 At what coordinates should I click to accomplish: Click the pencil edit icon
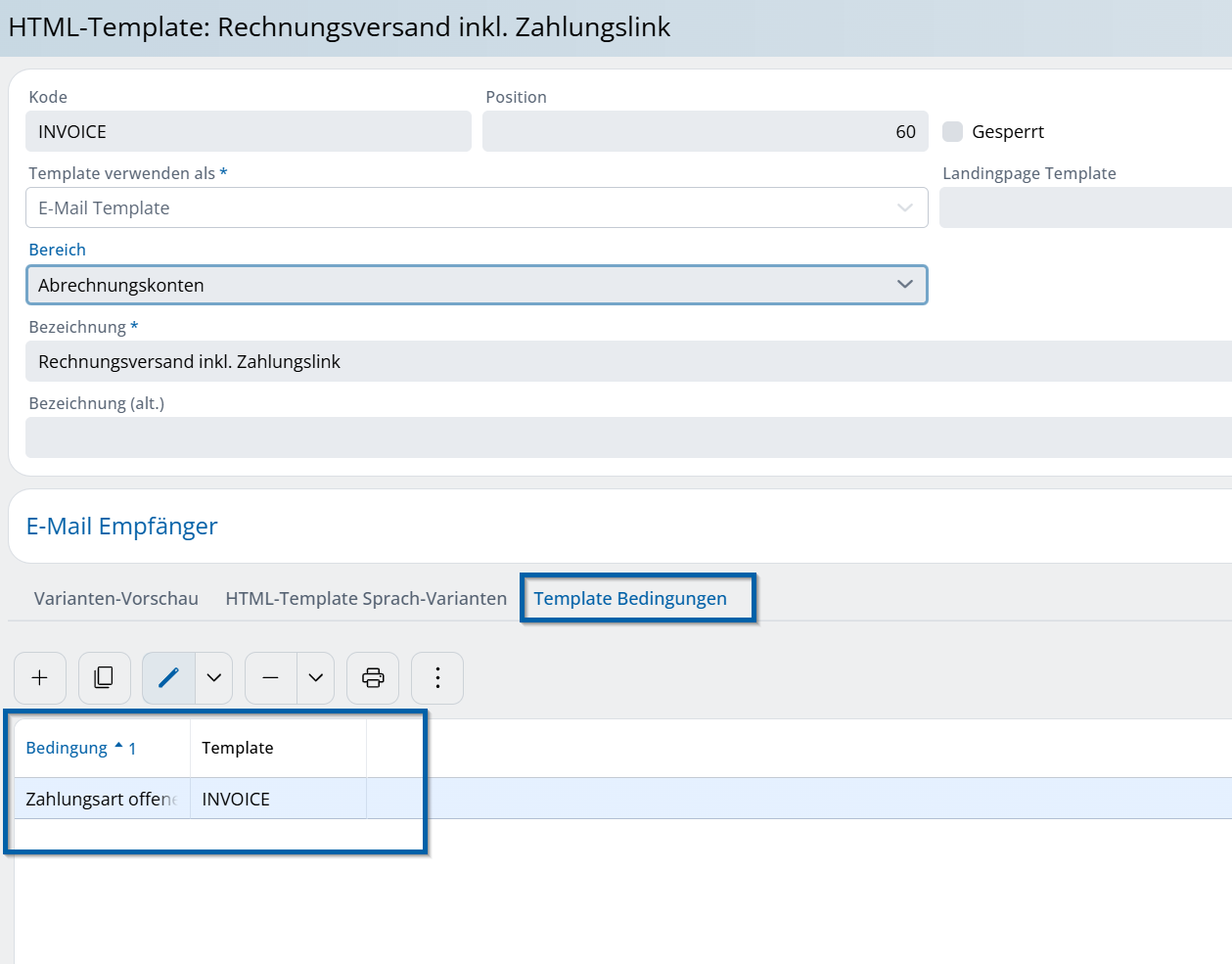(168, 678)
